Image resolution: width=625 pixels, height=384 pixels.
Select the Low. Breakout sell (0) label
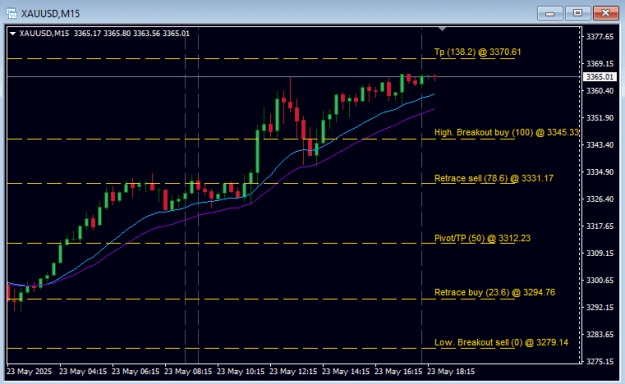[501, 343]
